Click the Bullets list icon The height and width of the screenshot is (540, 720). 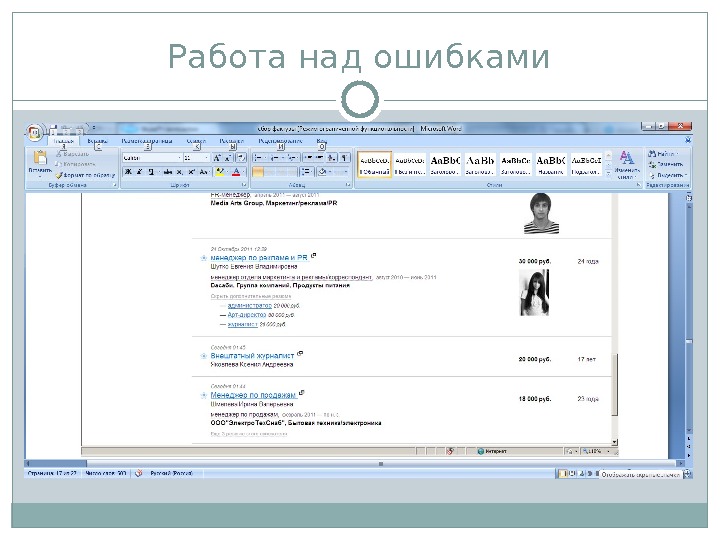(259, 158)
